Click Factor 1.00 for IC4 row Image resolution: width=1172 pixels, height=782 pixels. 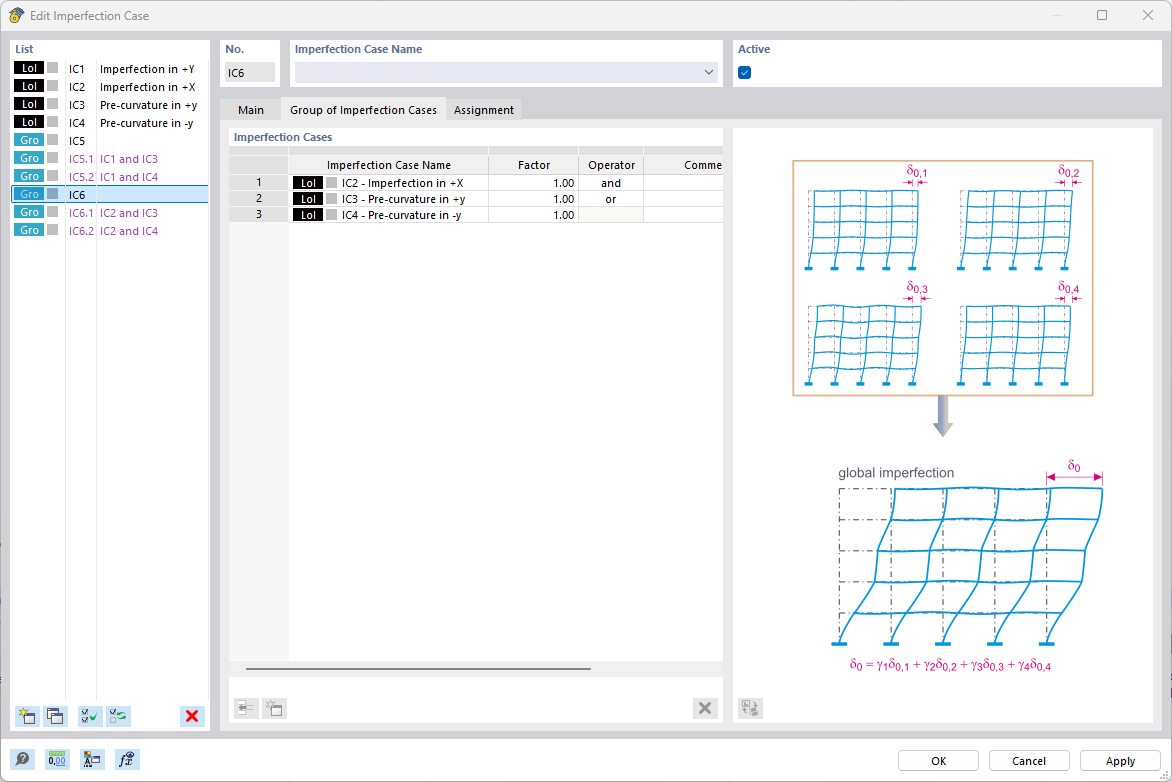point(534,215)
